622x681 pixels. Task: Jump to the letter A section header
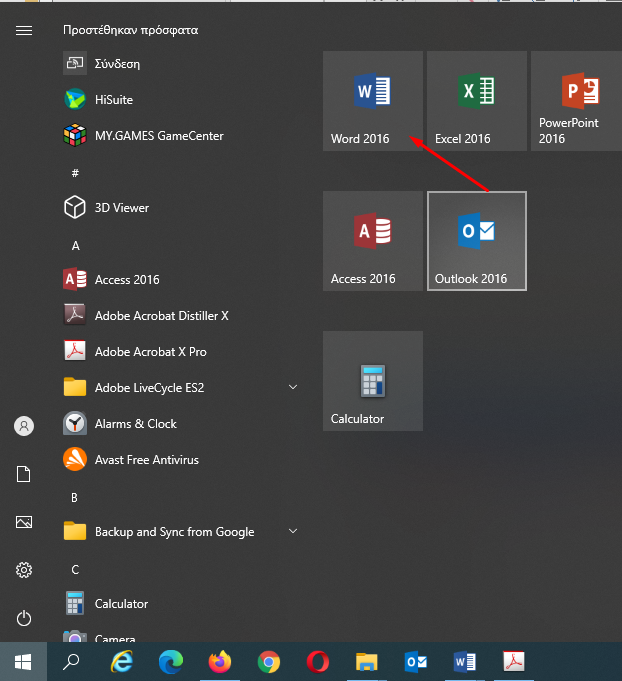point(76,246)
